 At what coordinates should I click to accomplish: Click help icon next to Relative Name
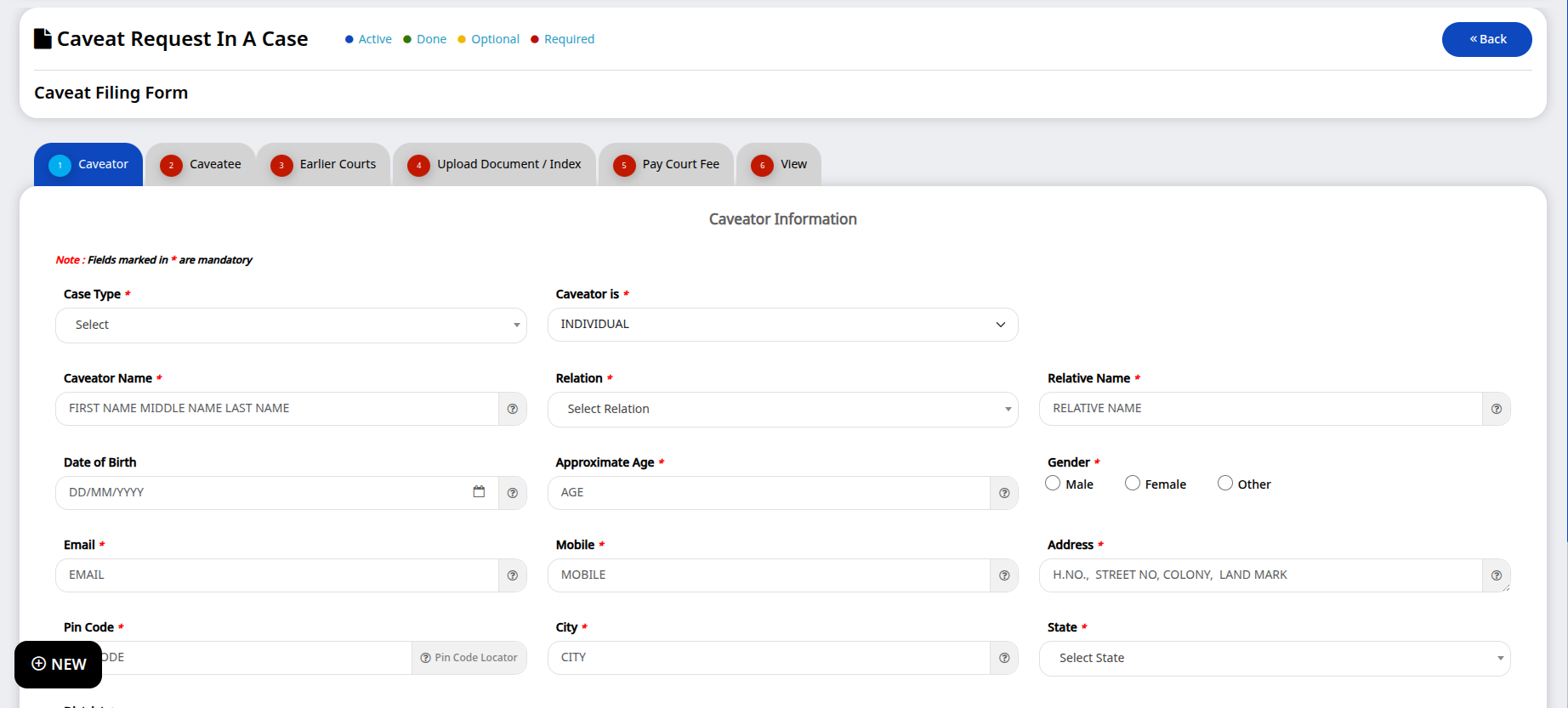1496,409
